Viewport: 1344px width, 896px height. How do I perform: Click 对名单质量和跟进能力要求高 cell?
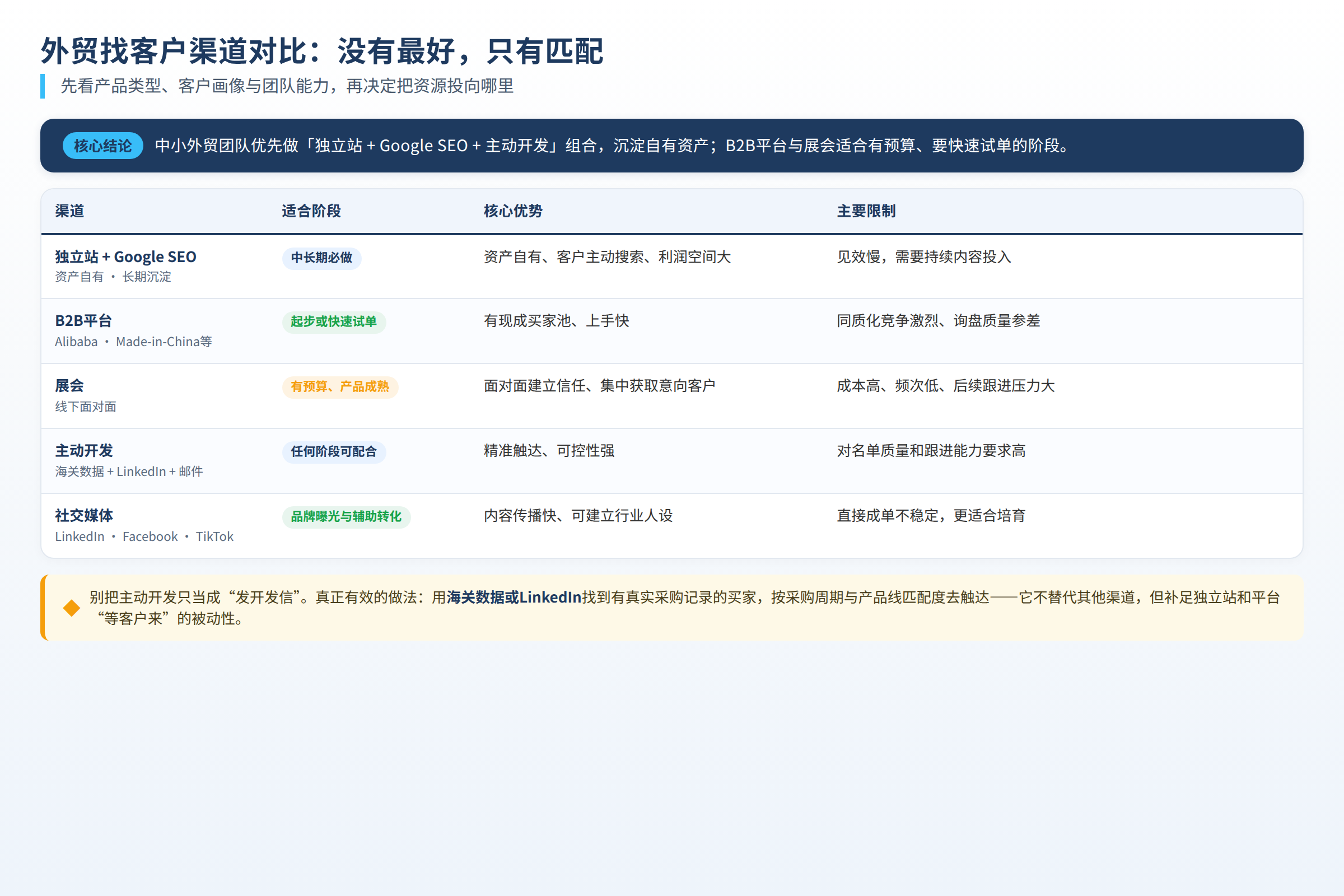click(931, 451)
